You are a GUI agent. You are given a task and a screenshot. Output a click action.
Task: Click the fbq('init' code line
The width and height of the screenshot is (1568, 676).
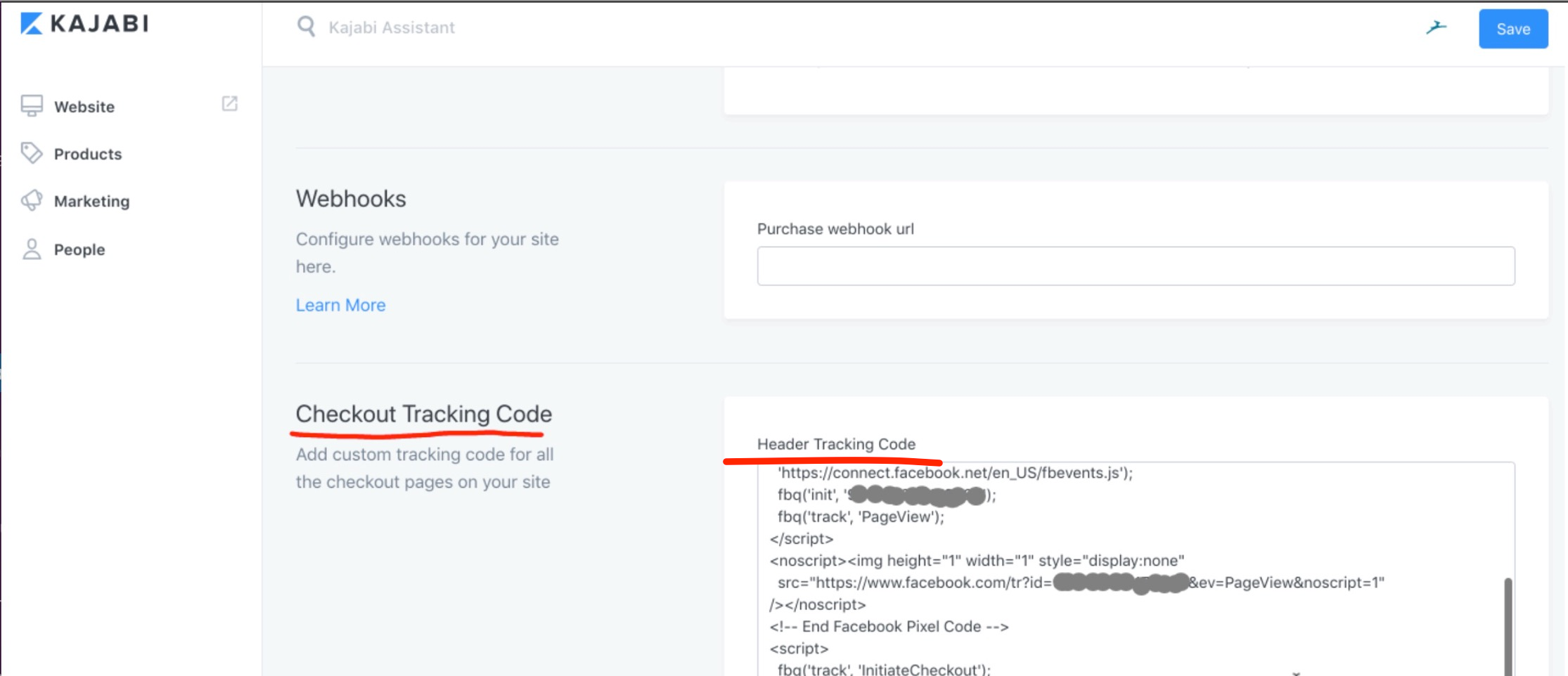pos(886,495)
